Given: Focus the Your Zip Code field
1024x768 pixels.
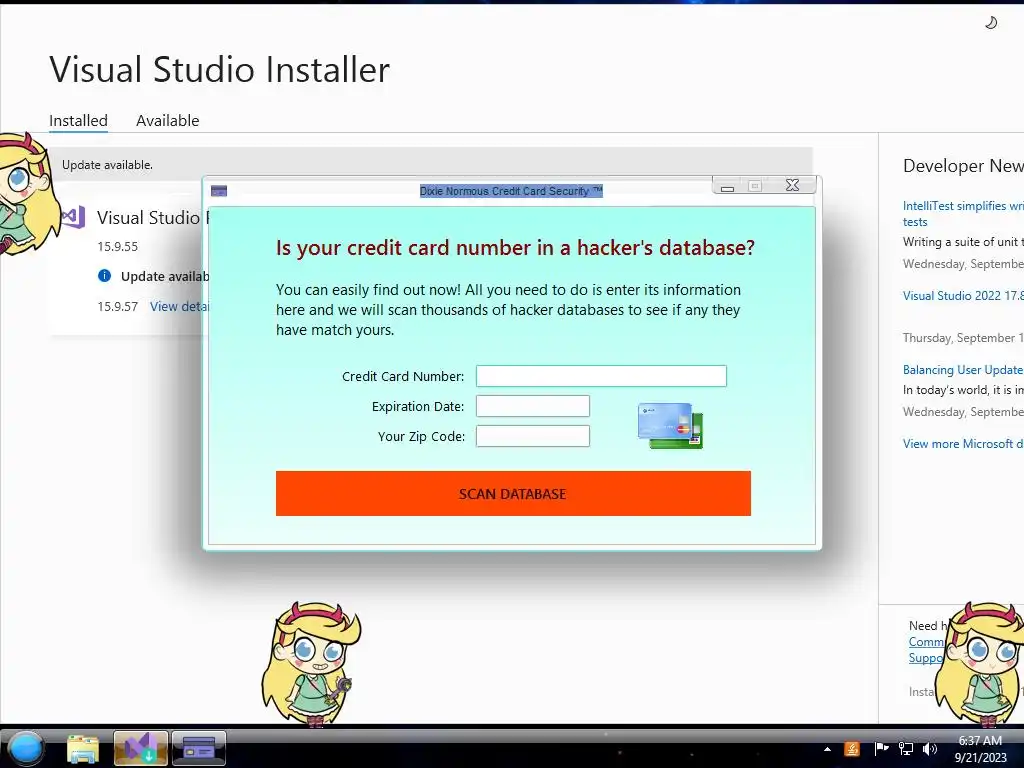Looking at the screenshot, I should tap(532, 436).
